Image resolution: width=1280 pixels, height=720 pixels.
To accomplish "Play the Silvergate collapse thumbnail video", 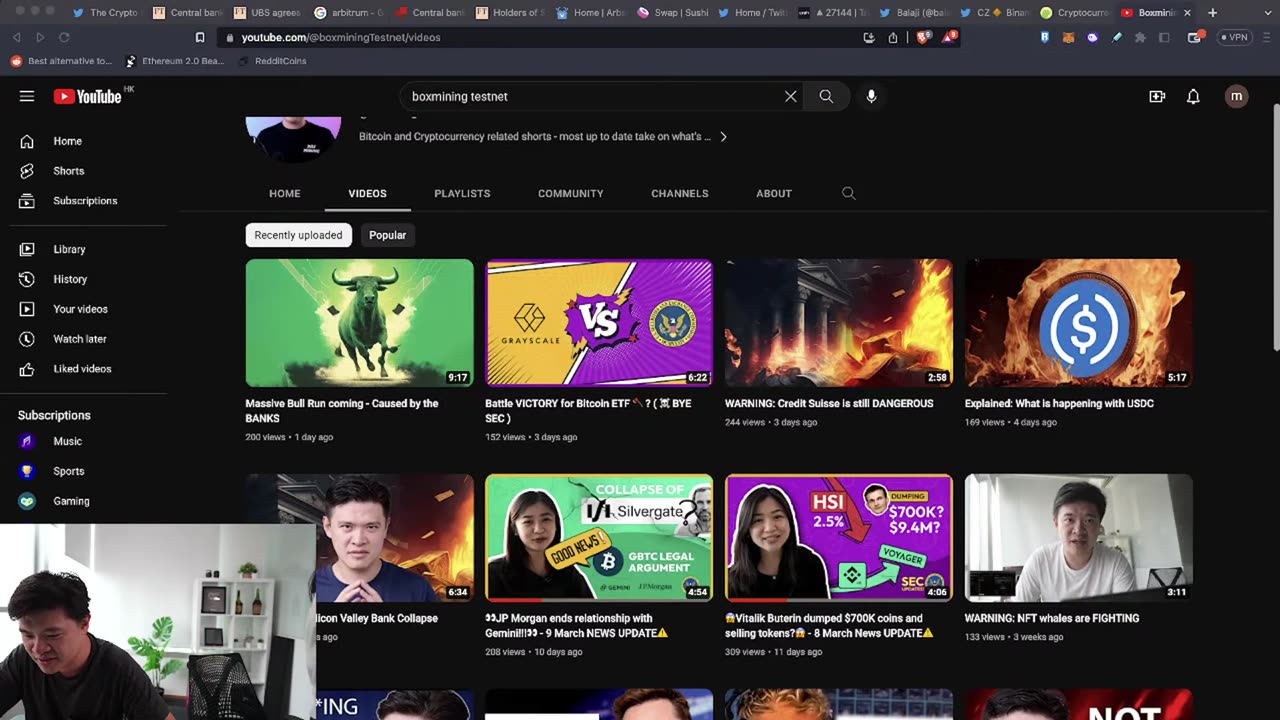I will click(599, 538).
